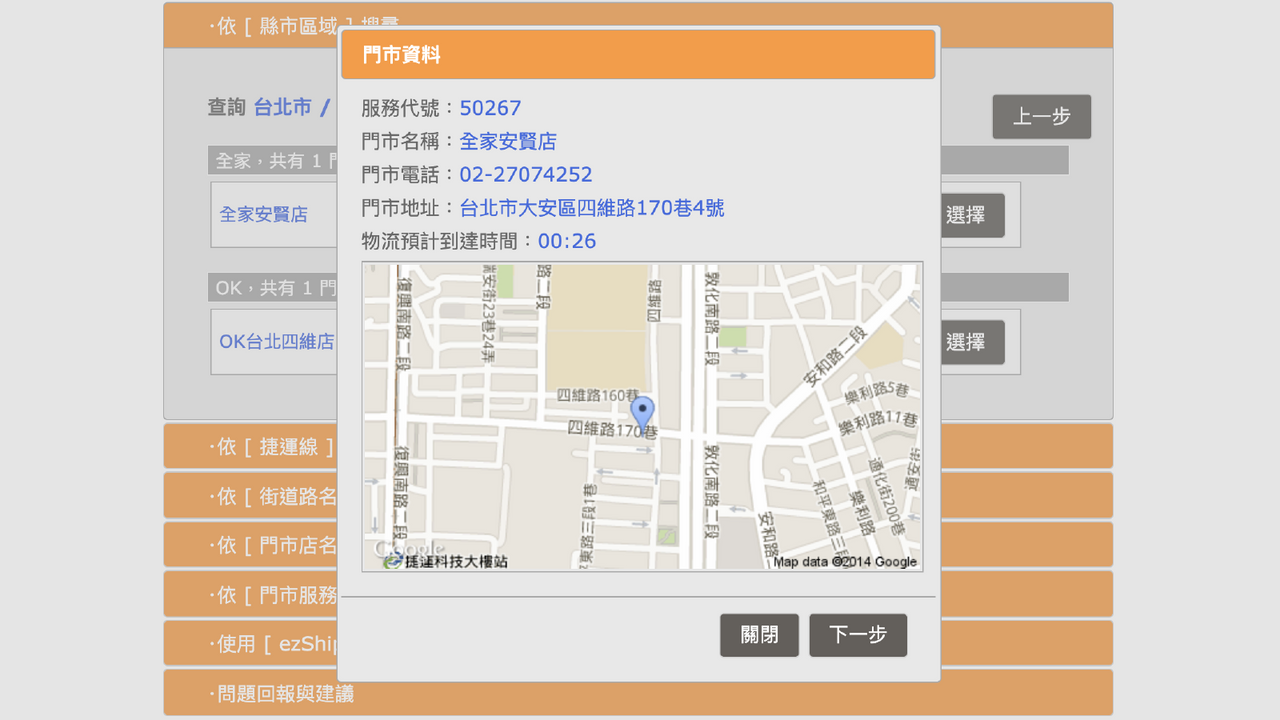Click the phone number 02-27074252 link
The width and height of the screenshot is (1280, 720).
[525, 174]
